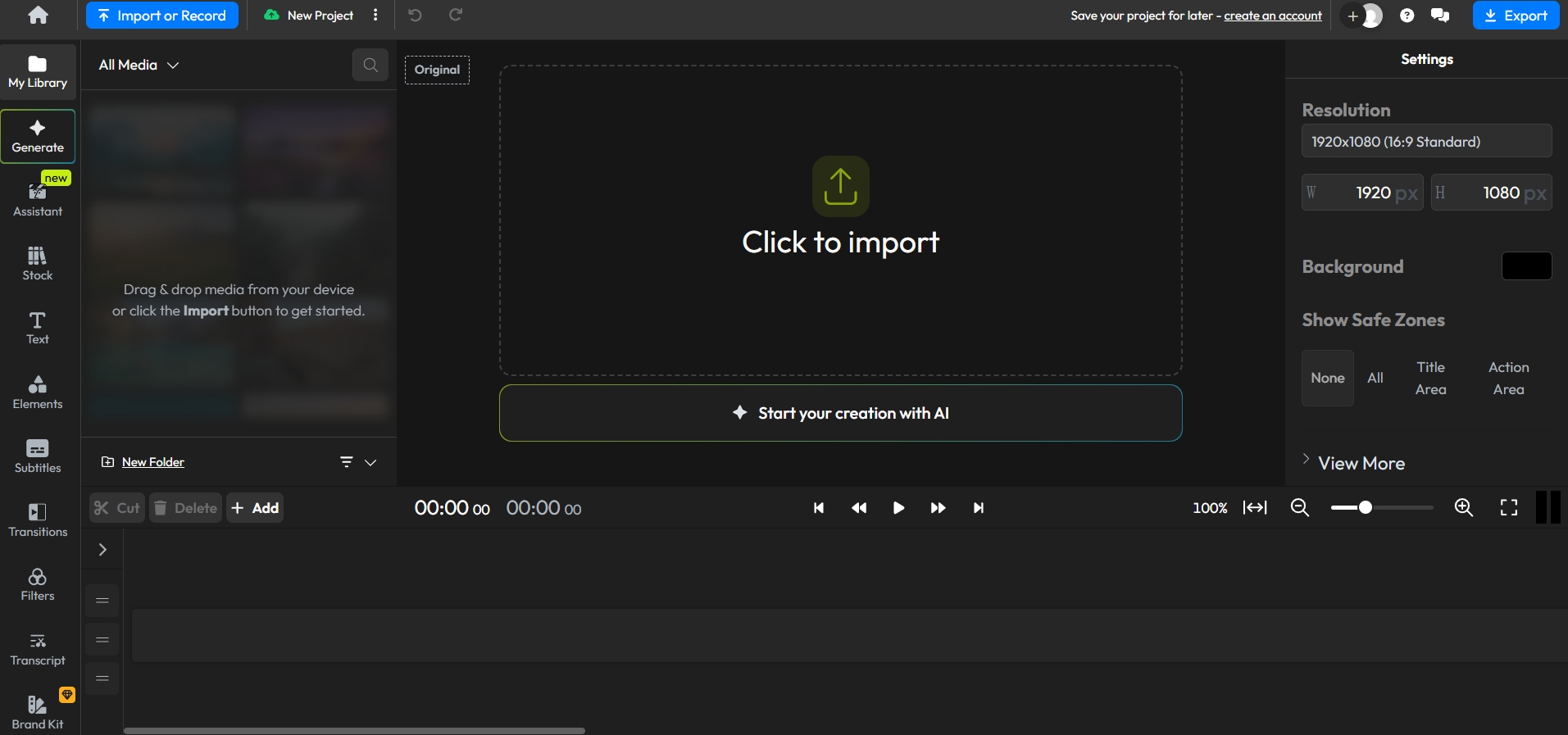1568x735 pixels.
Task: Open the chat feedback icon
Action: point(1440,16)
